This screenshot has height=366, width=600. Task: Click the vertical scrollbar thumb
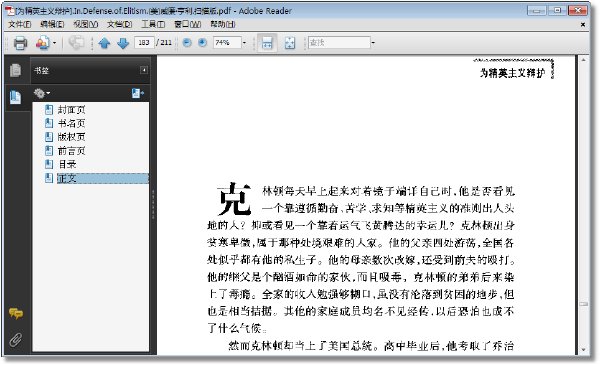(x=583, y=304)
